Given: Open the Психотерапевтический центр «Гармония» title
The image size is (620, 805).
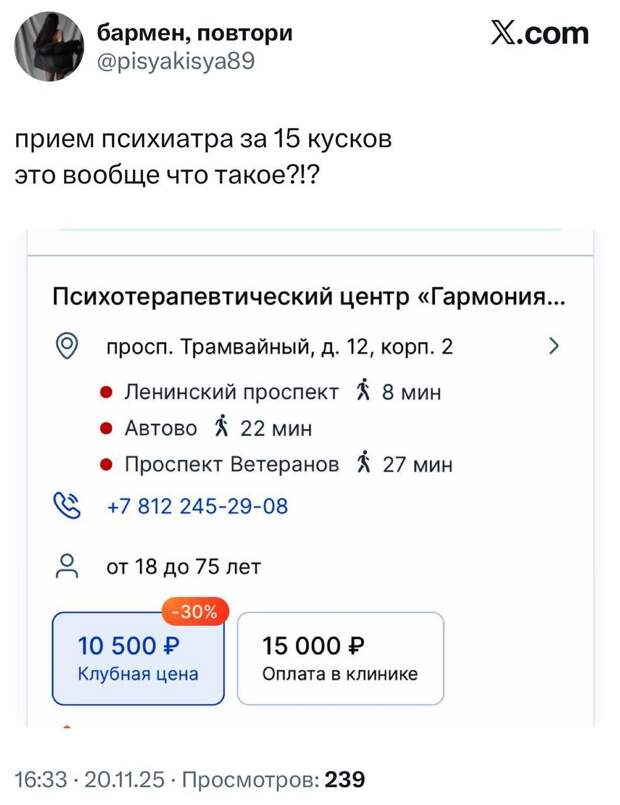Looking at the screenshot, I should 306,297.
